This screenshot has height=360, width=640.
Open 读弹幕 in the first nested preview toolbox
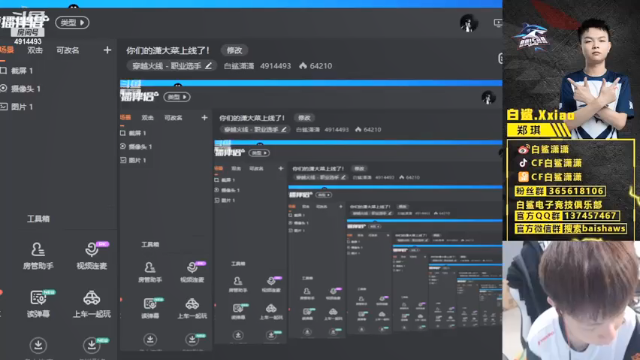coord(150,308)
